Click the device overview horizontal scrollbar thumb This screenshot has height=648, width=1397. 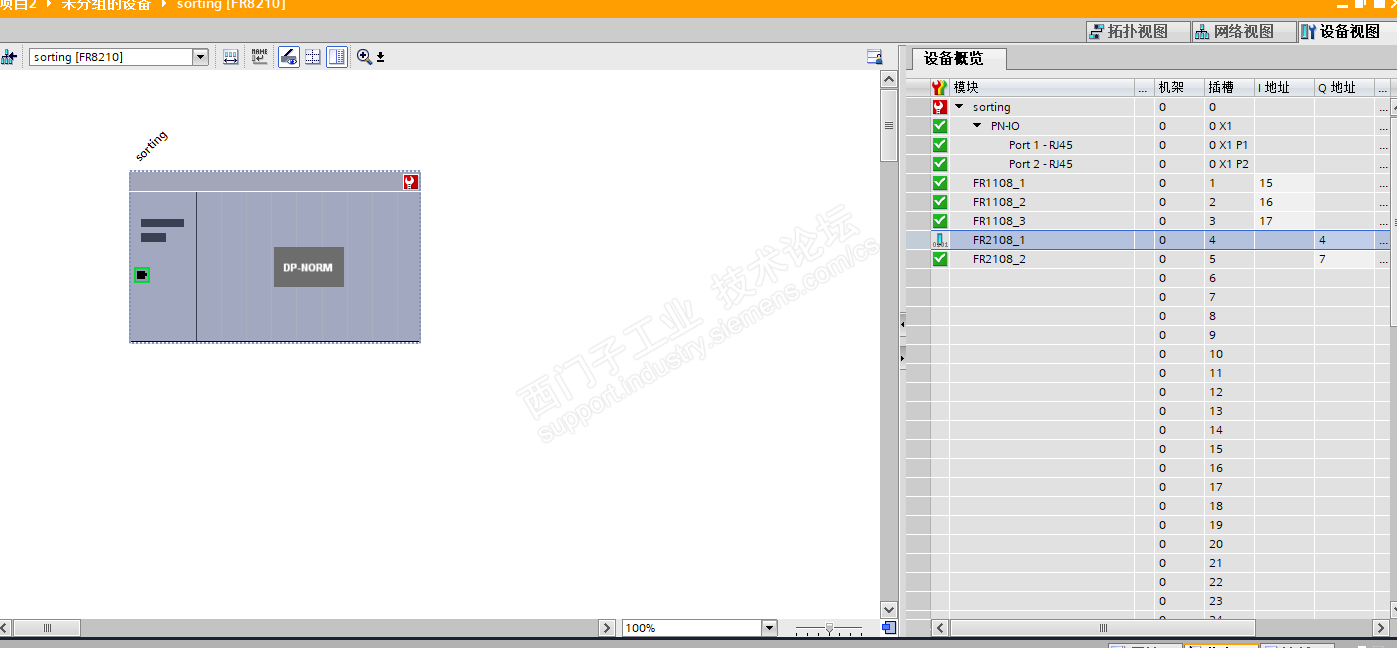[1102, 628]
